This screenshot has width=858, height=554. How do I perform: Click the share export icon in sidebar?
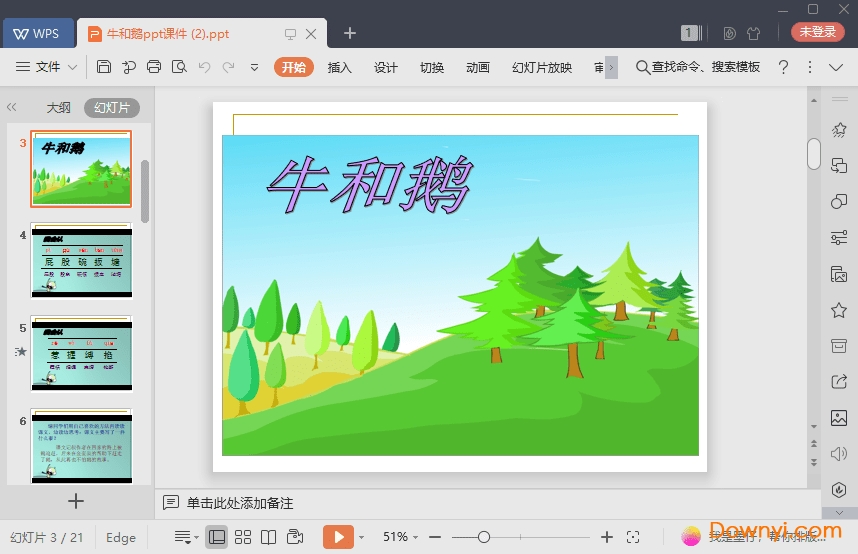(839, 381)
